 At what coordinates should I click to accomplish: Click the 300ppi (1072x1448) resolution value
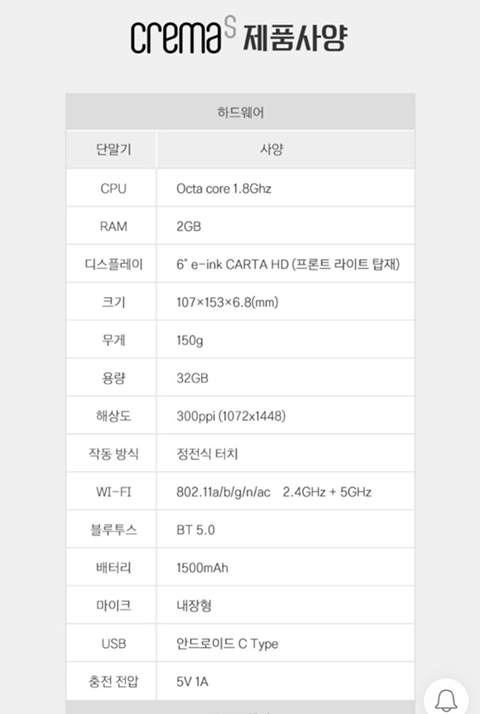click(x=231, y=416)
